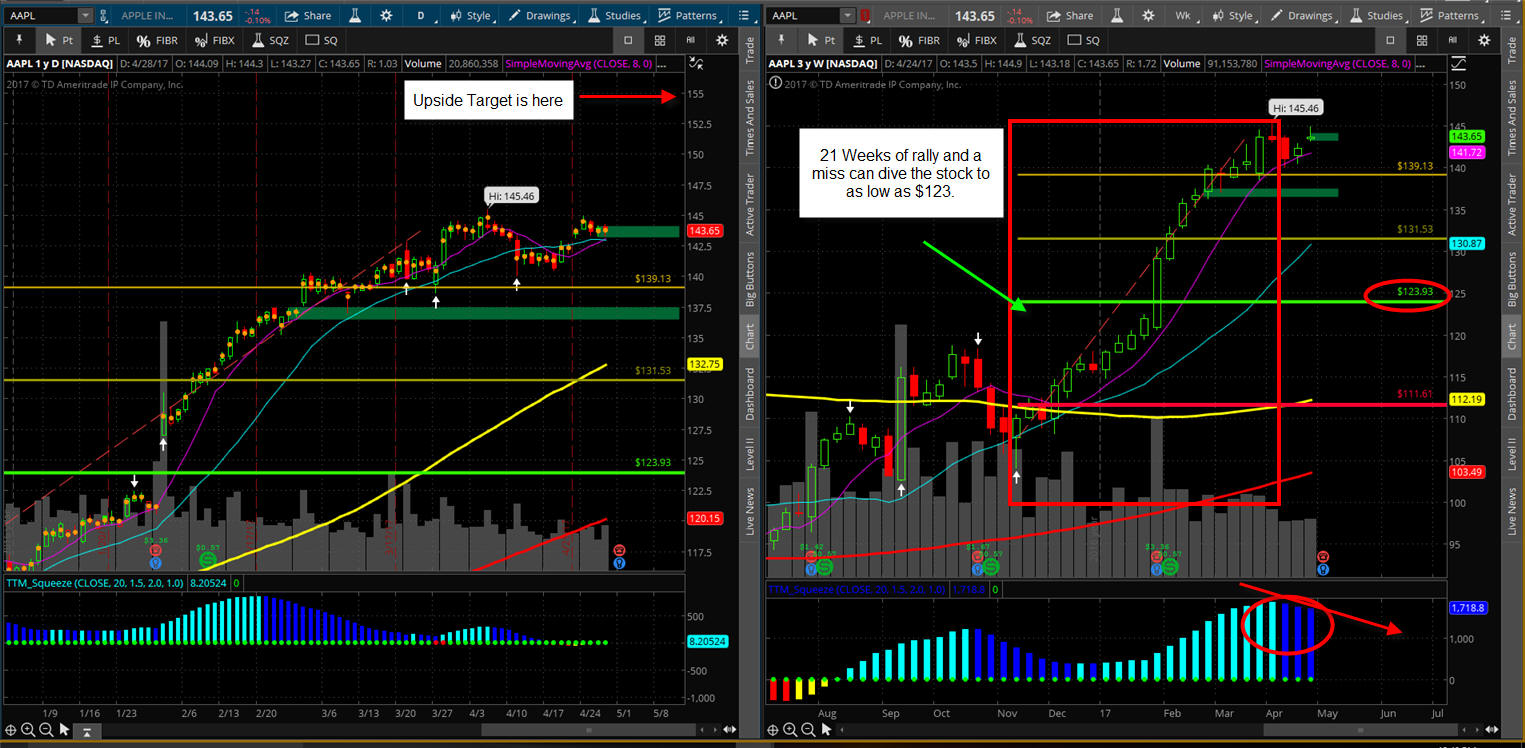Open the Trade tab on the left chart sidebar
The image size is (1525, 748).
tap(750, 48)
